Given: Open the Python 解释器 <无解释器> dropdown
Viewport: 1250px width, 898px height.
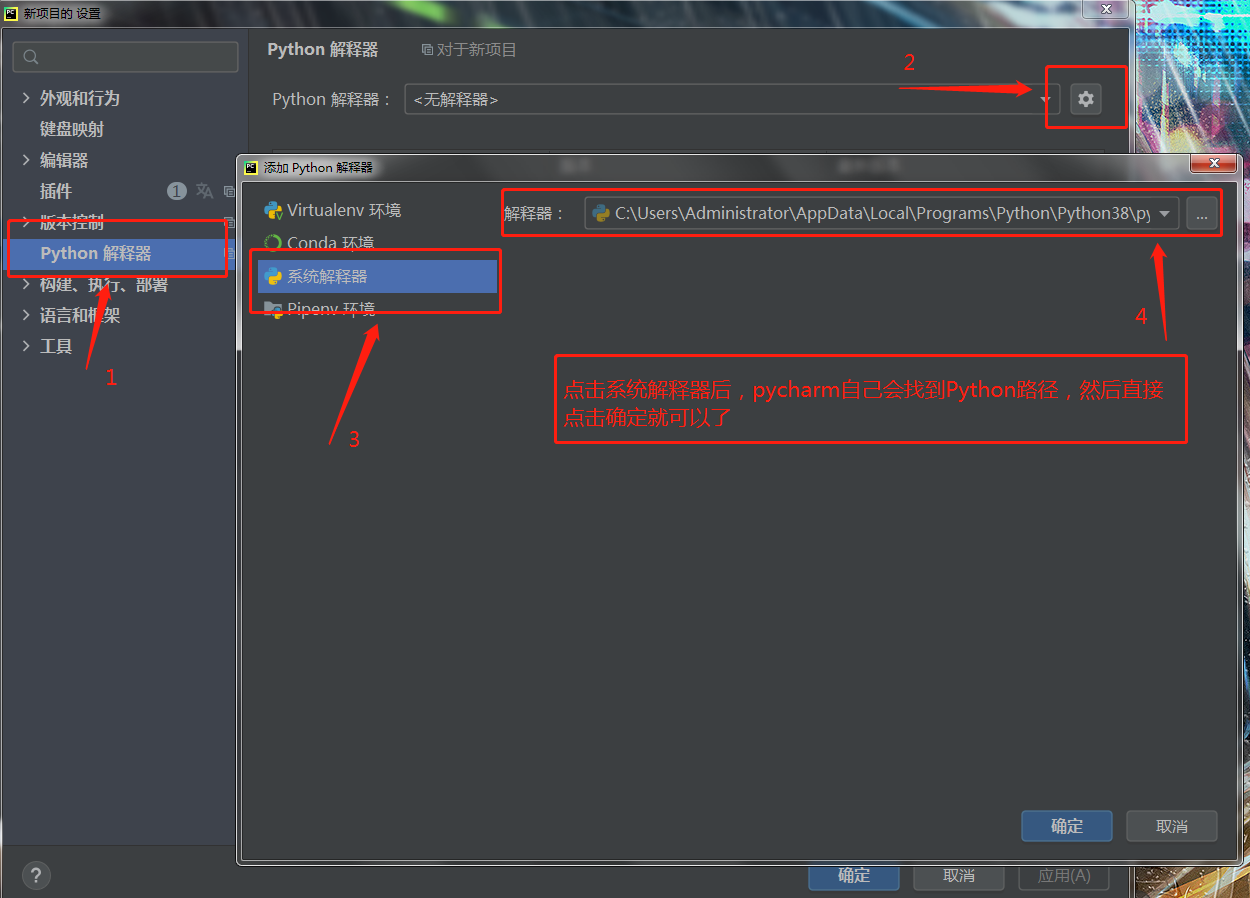Looking at the screenshot, I should pos(733,100).
